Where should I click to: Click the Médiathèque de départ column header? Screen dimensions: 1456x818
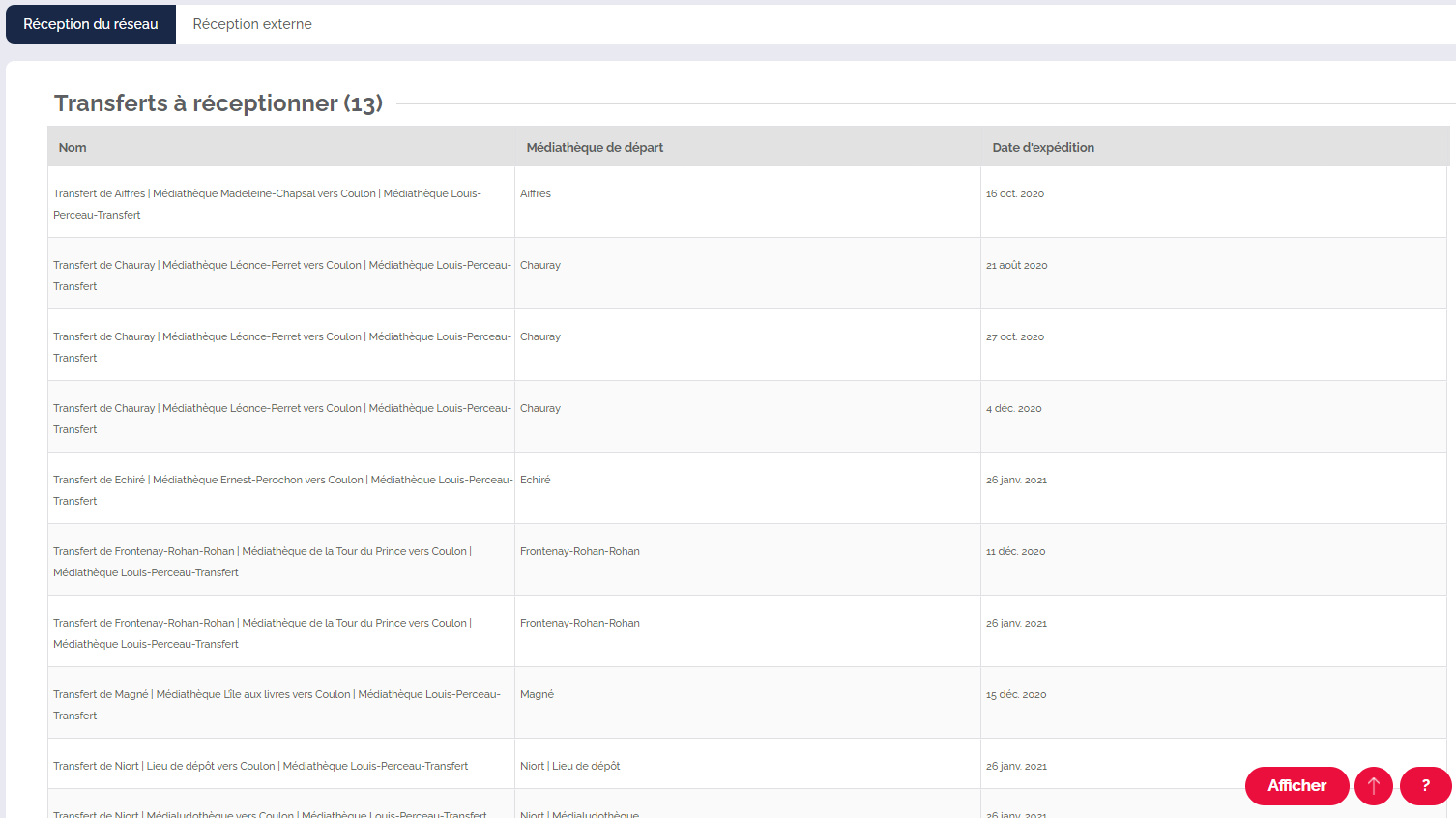click(x=595, y=147)
